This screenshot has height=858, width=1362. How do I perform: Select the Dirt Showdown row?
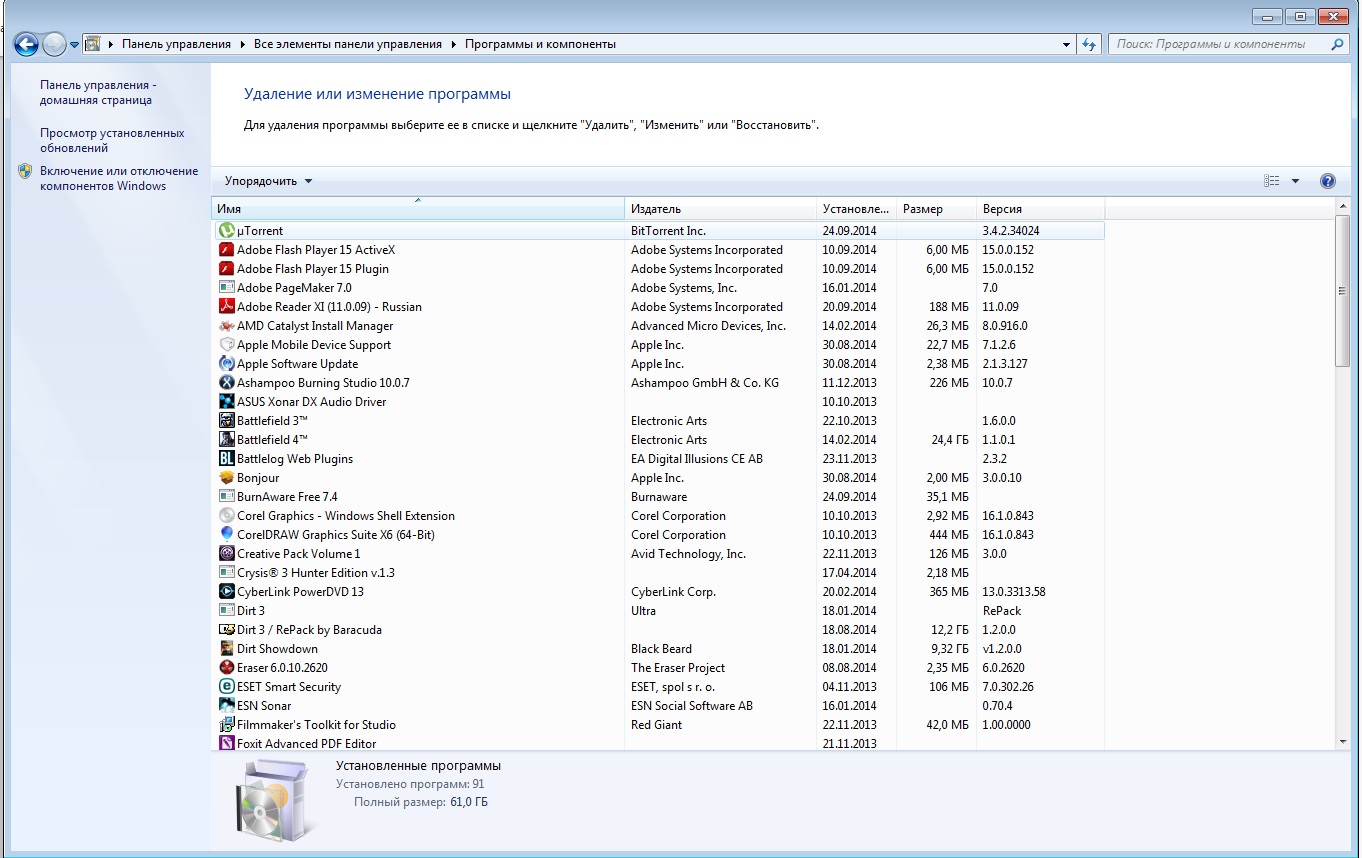(658, 649)
